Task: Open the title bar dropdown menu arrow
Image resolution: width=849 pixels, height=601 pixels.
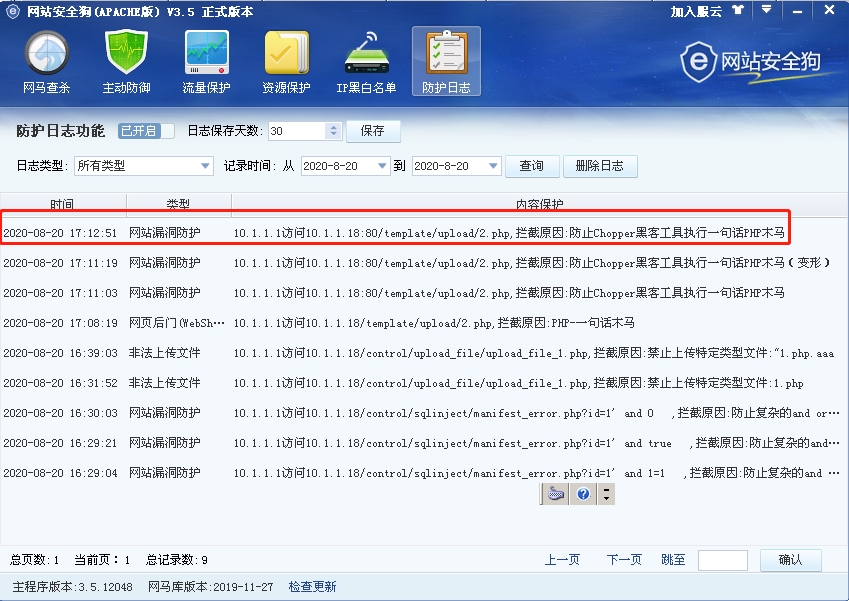Action: click(x=766, y=10)
